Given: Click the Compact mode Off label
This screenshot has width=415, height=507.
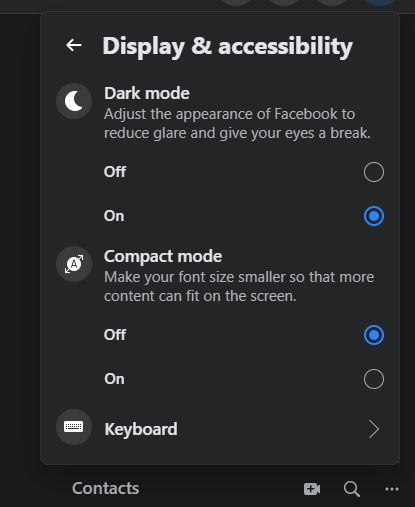Looking at the screenshot, I should [115, 335].
